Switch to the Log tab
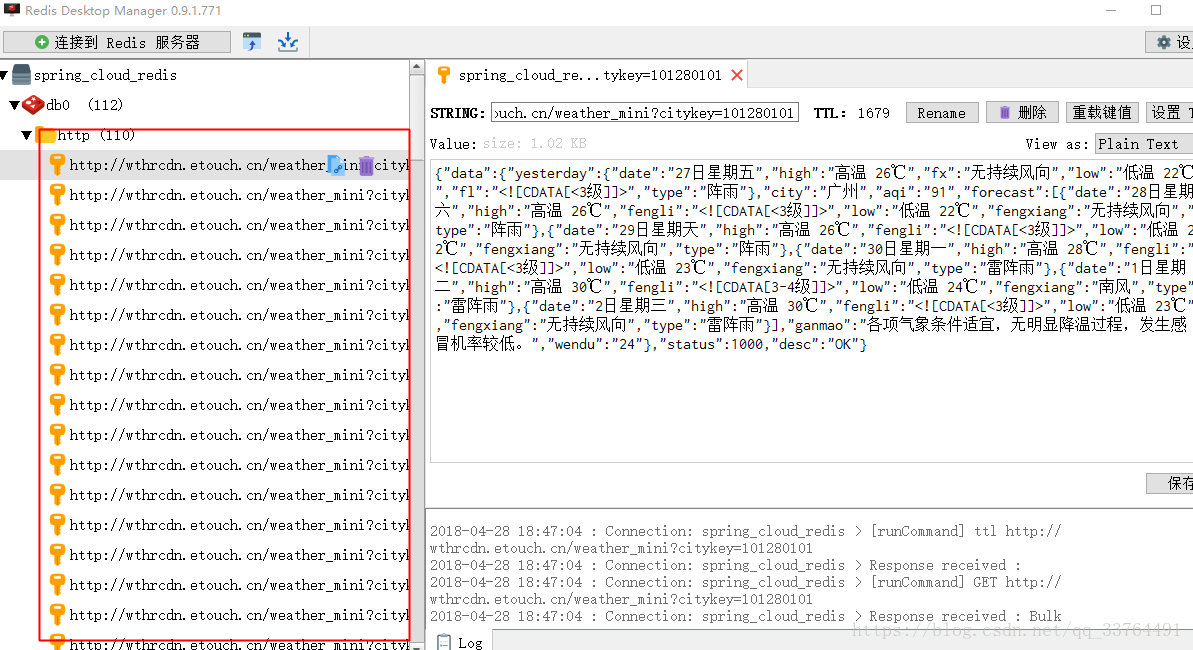 tap(460, 642)
